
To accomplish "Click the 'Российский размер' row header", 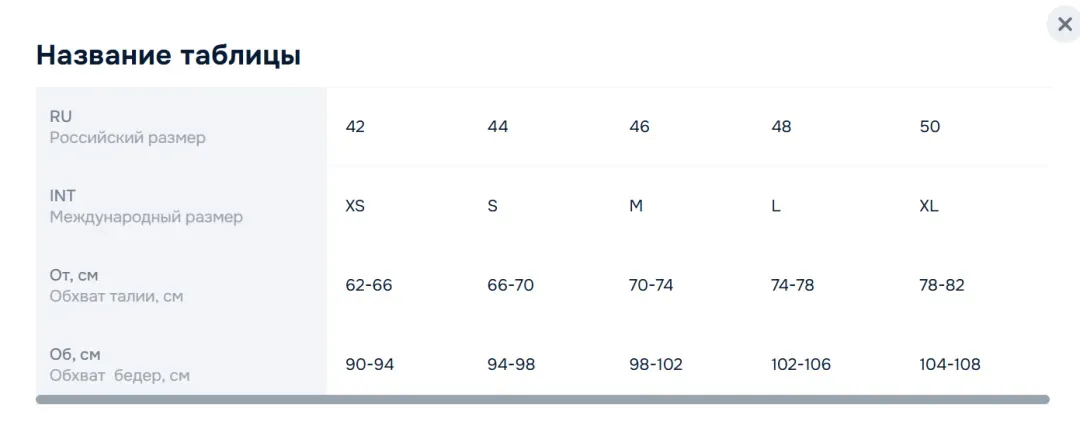I will [127, 138].
